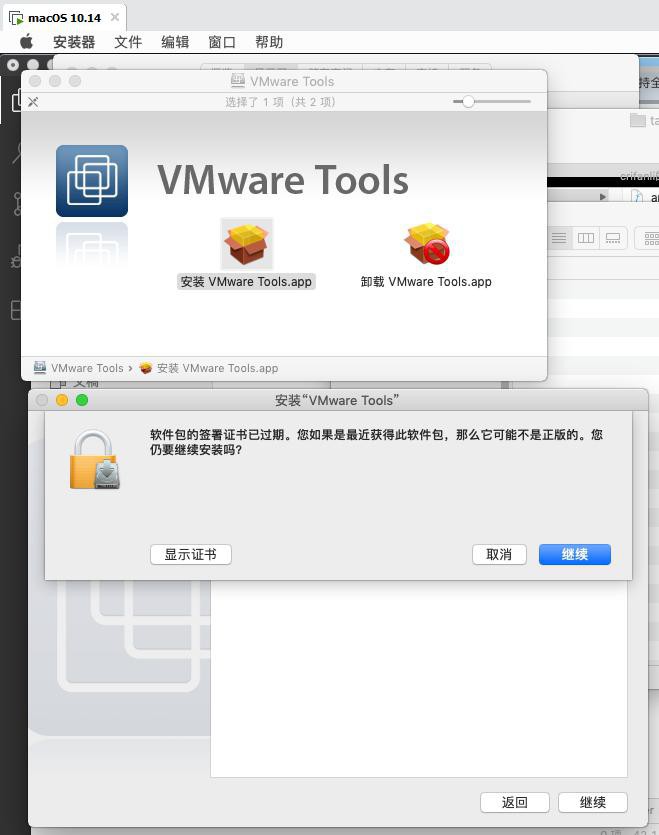Click 返回 button in installer window
Image resolution: width=659 pixels, height=835 pixels.
515,802
